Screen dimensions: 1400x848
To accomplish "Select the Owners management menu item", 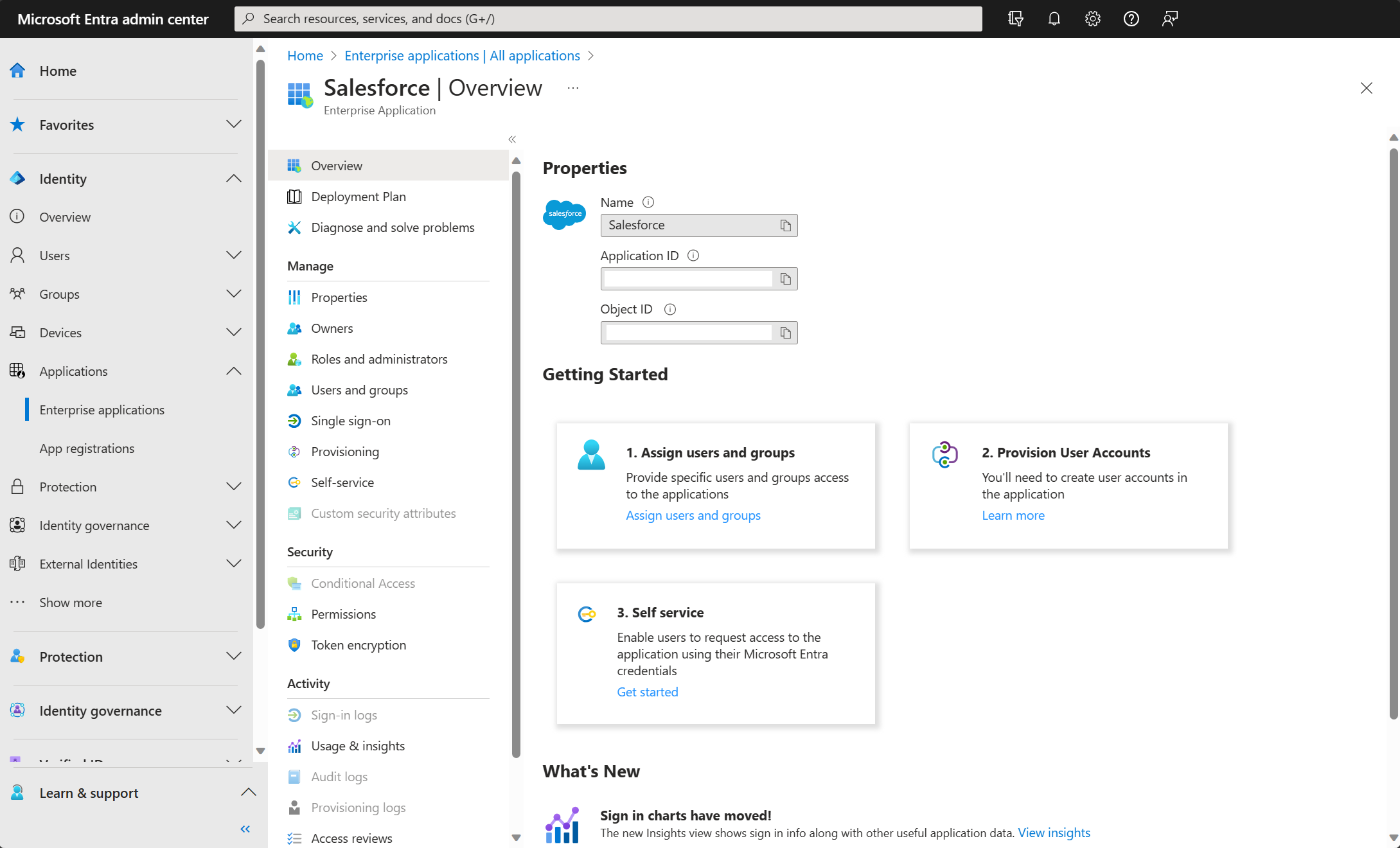I will (332, 327).
